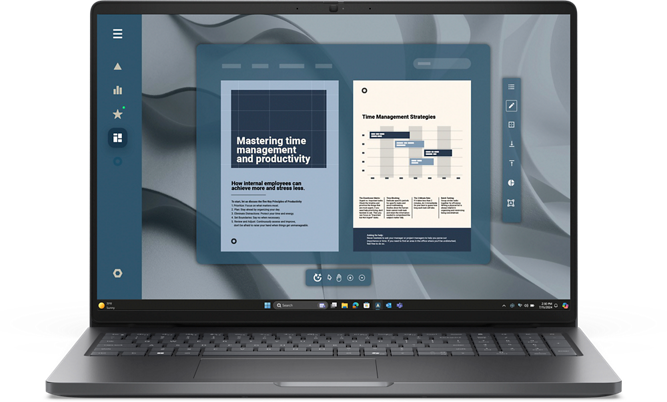
Task: Open the bar chart icon in sidebar
Action: pyautogui.click(x=118, y=90)
